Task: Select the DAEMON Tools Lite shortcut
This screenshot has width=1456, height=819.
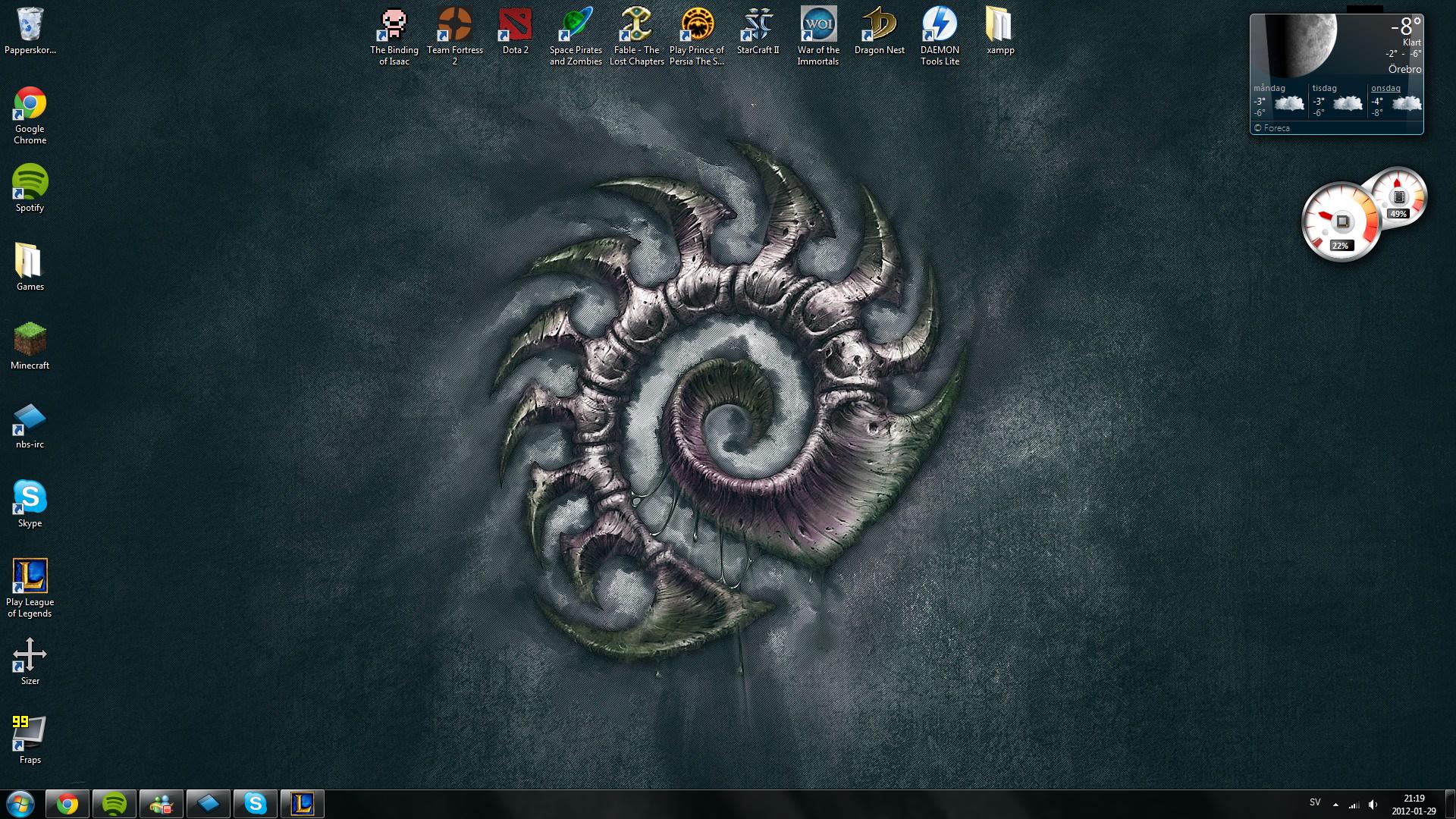Action: point(940,36)
